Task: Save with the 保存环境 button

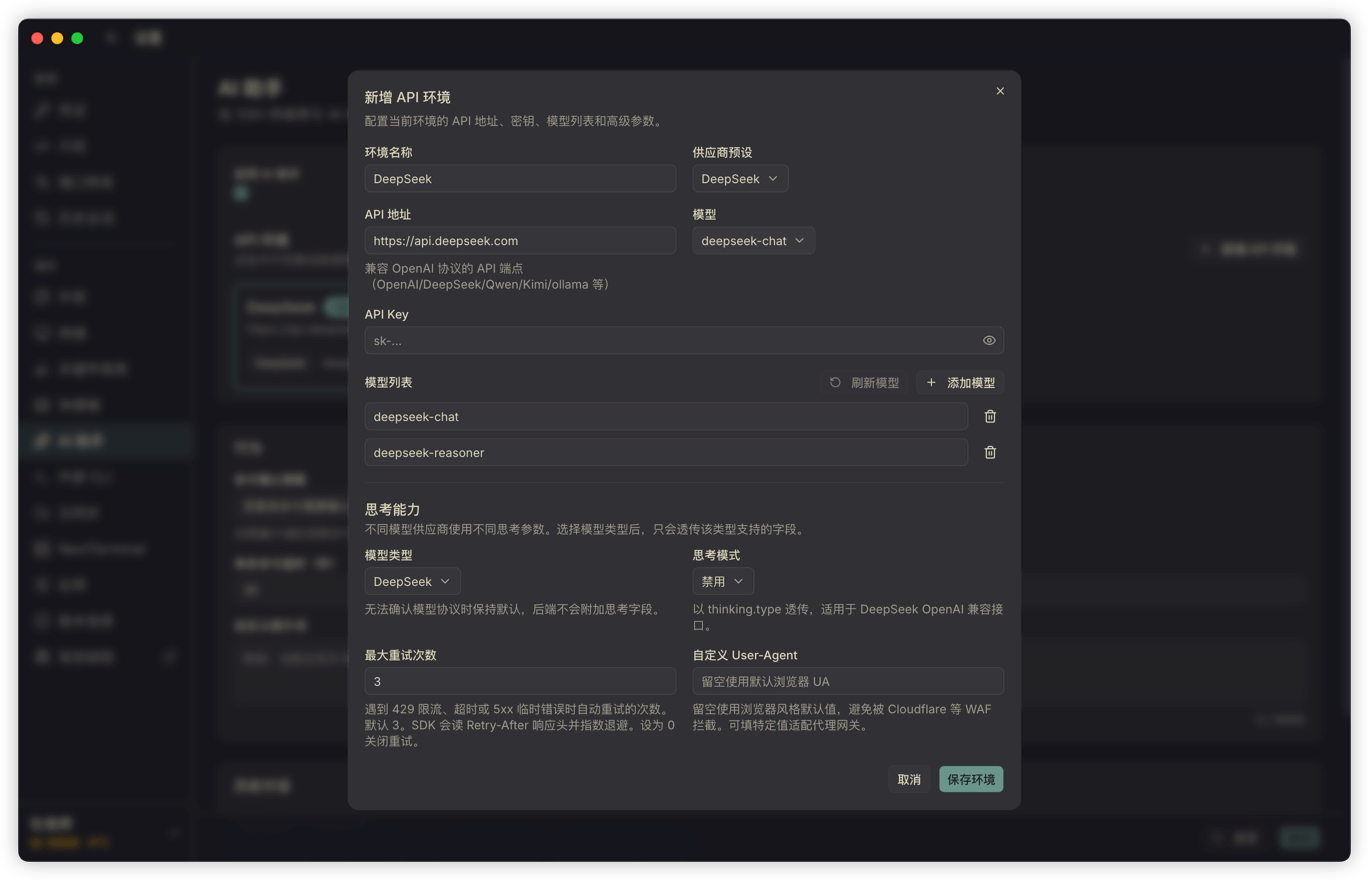Action: [x=971, y=780]
